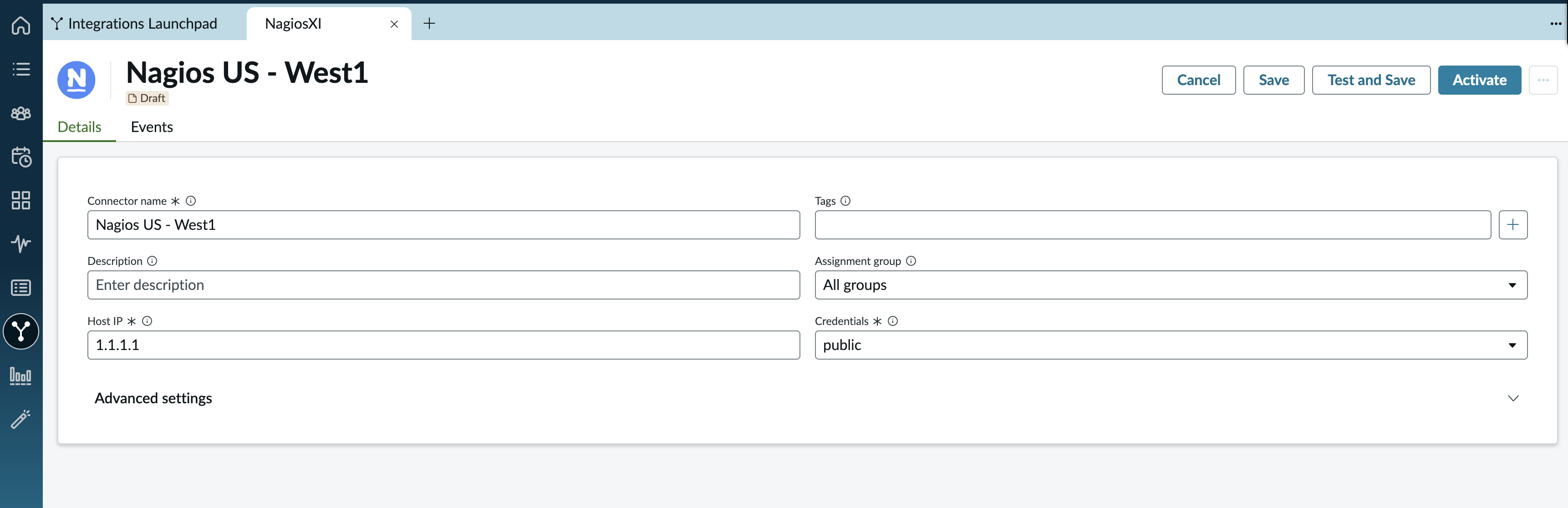Click the Save button
This screenshot has width=1568, height=508.
pyautogui.click(x=1273, y=80)
